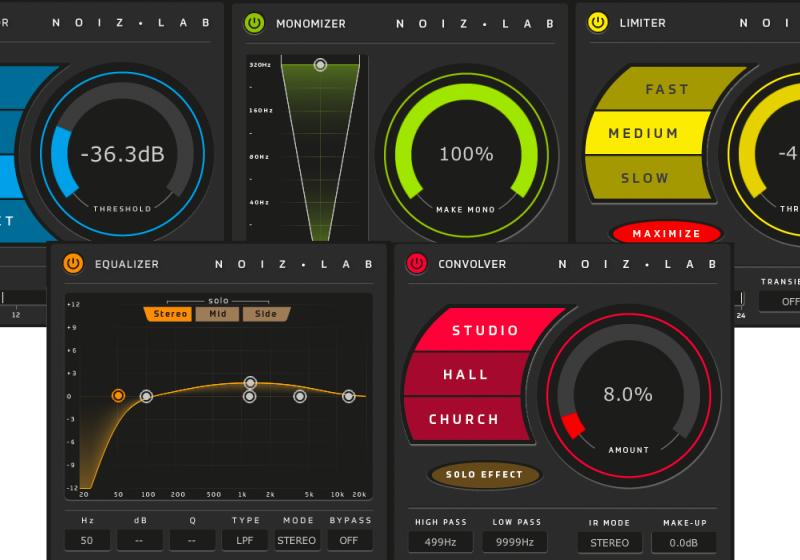Select the Hall reverb preset
The width and height of the screenshot is (800, 560).
pyautogui.click(x=466, y=375)
